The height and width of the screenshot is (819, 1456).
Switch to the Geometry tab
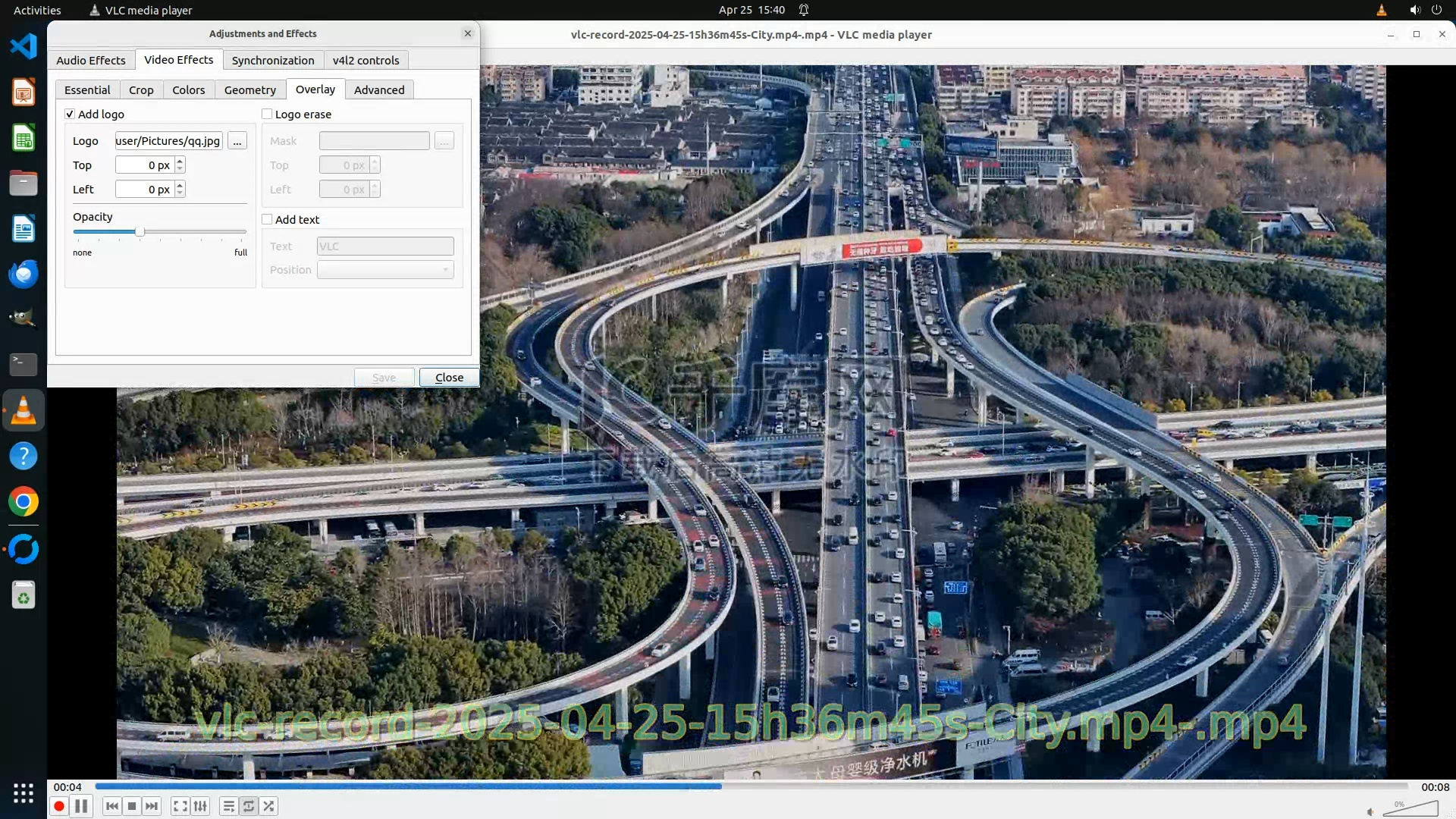pyautogui.click(x=249, y=89)
